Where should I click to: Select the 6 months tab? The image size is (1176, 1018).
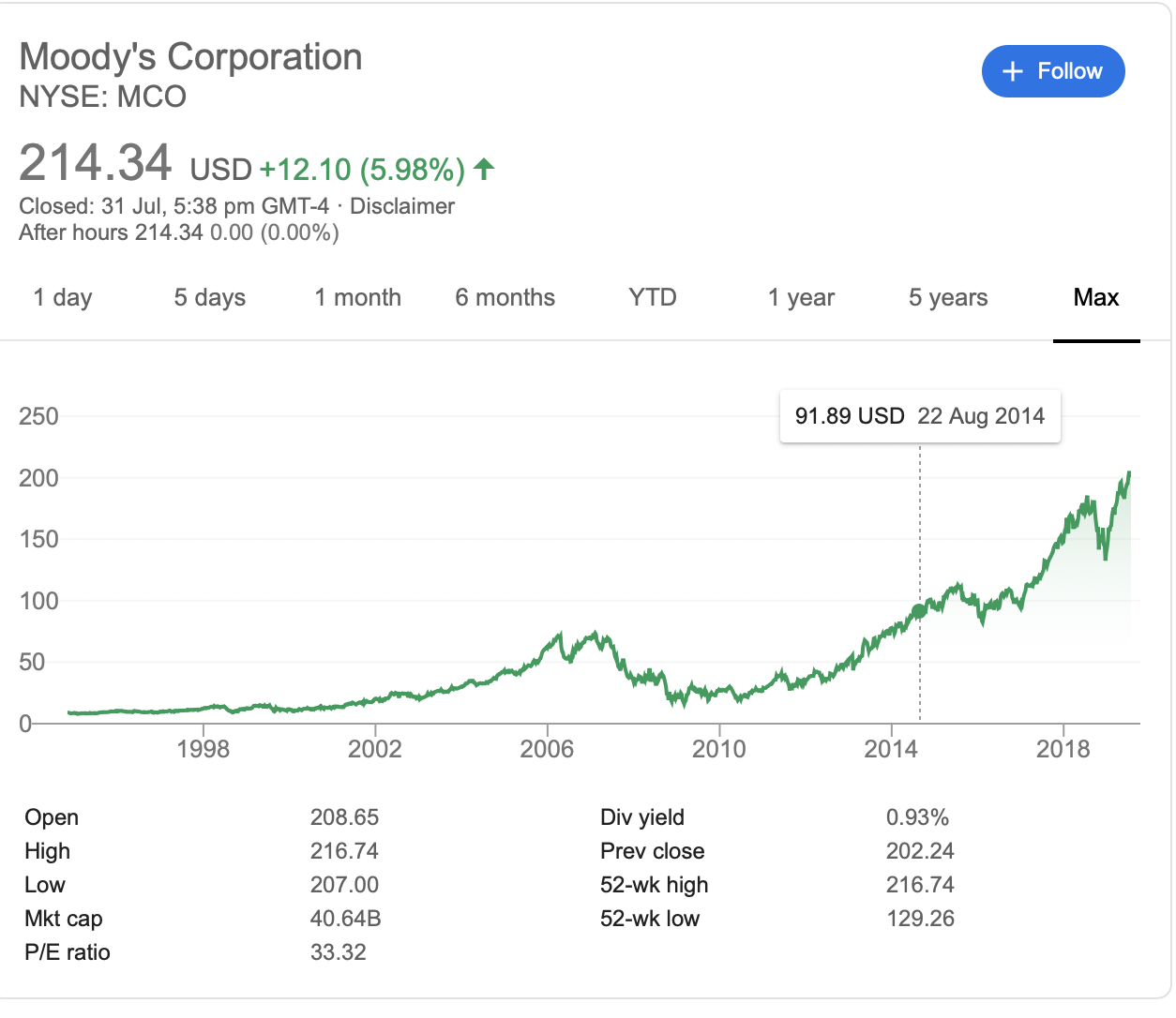tap(505, 298)
